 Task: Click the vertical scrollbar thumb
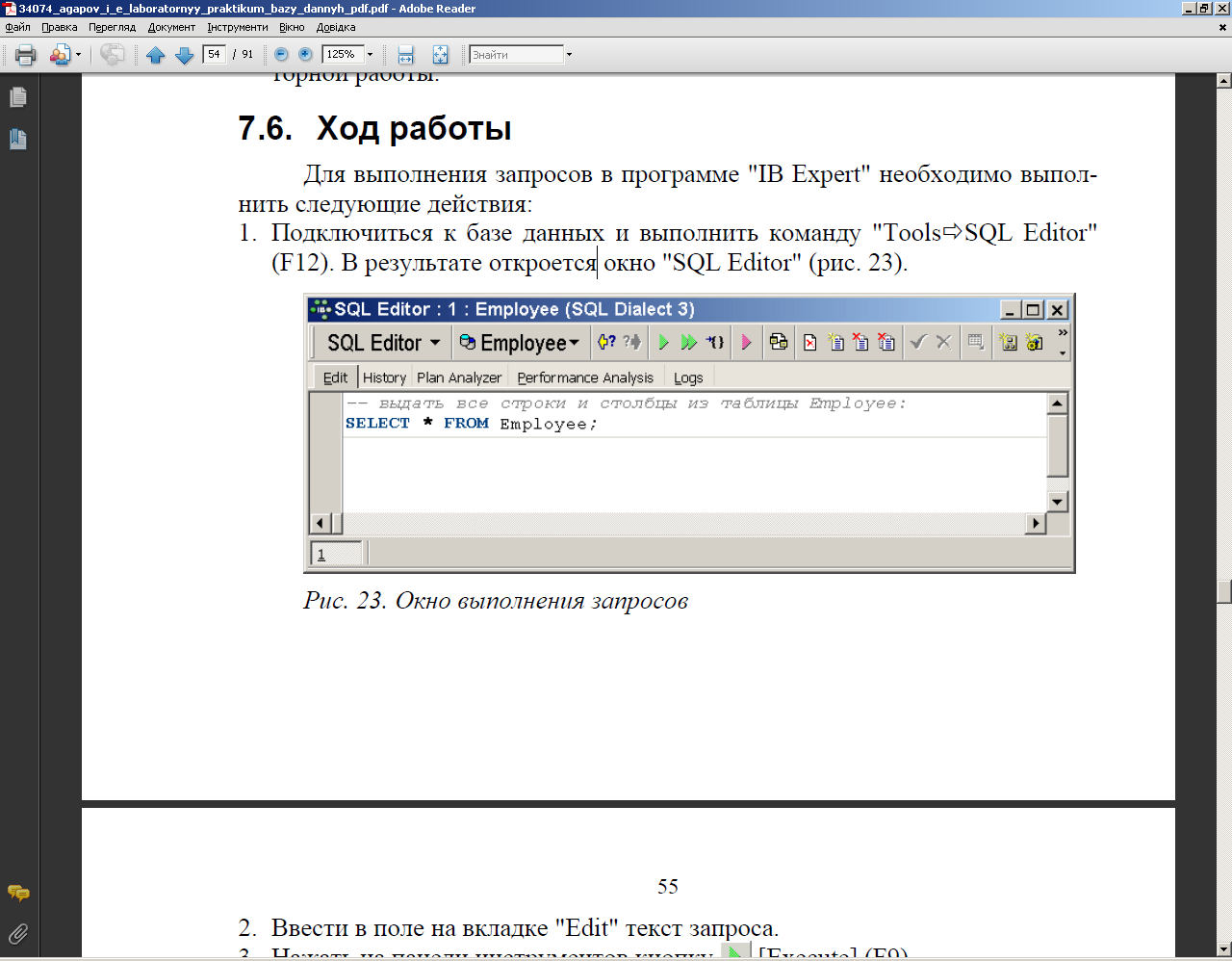tap(1223, 591)
